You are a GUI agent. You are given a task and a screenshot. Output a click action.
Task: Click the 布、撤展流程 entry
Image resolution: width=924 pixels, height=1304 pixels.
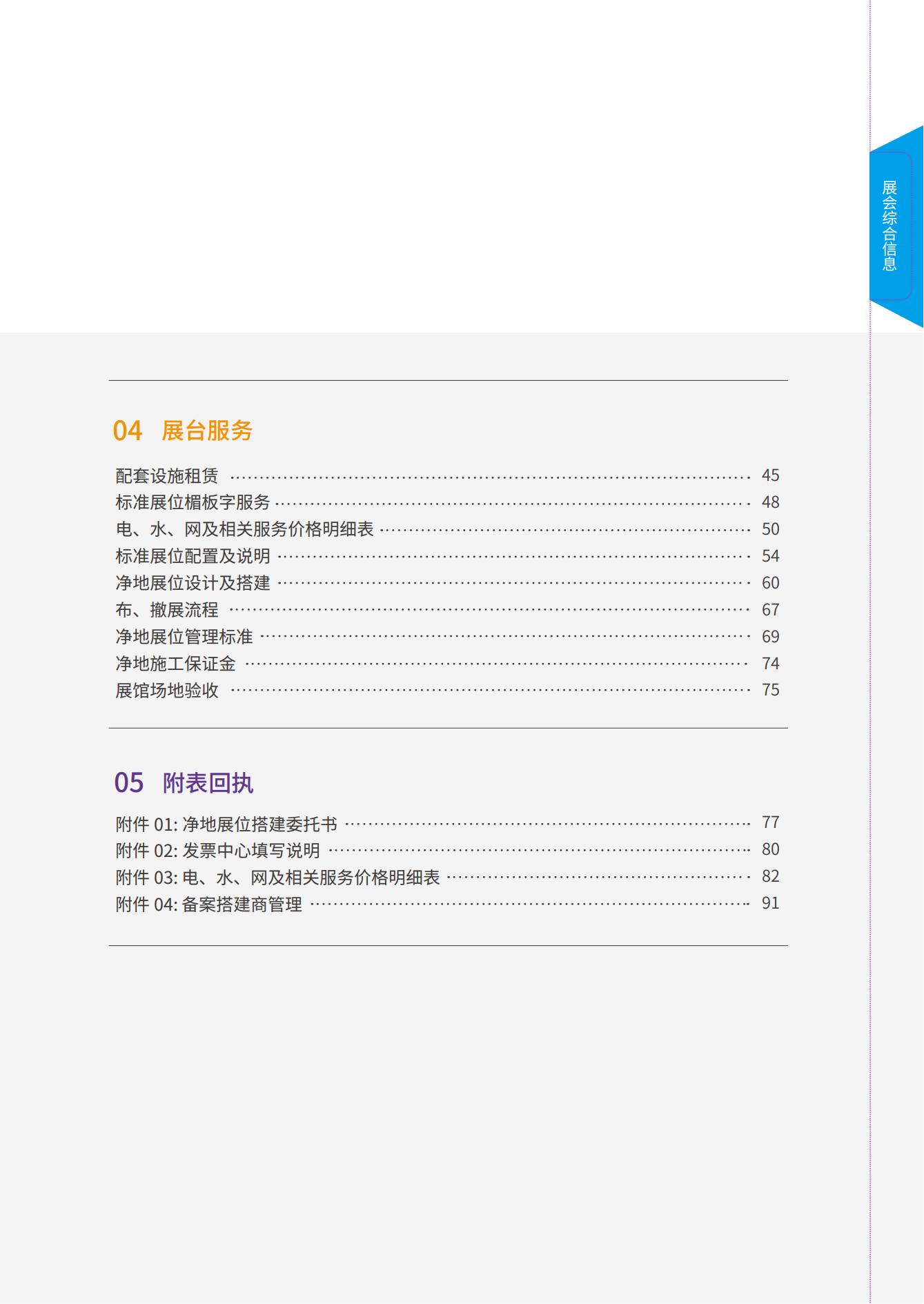pyautogui.click(x=167, y=610)
